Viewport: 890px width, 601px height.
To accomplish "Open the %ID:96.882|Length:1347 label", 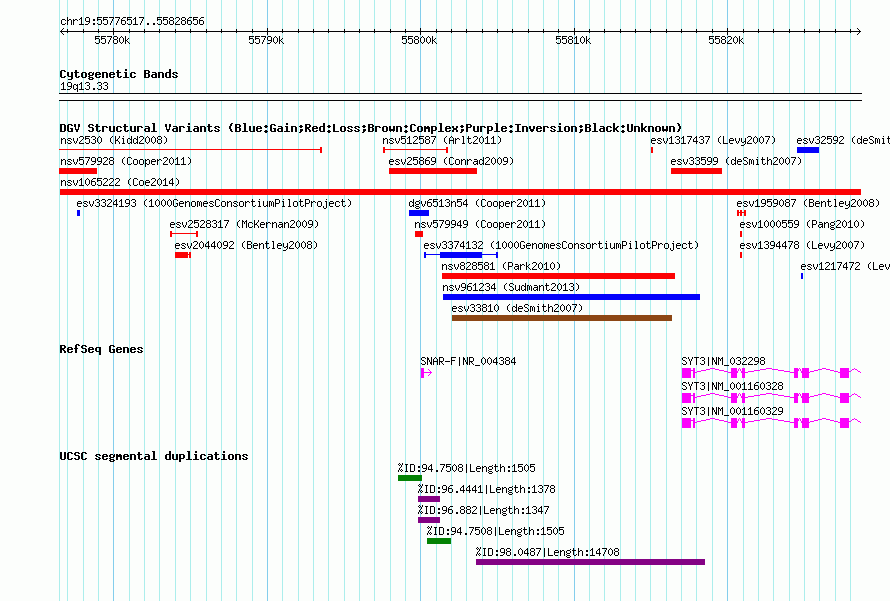I will coord(484,510).
